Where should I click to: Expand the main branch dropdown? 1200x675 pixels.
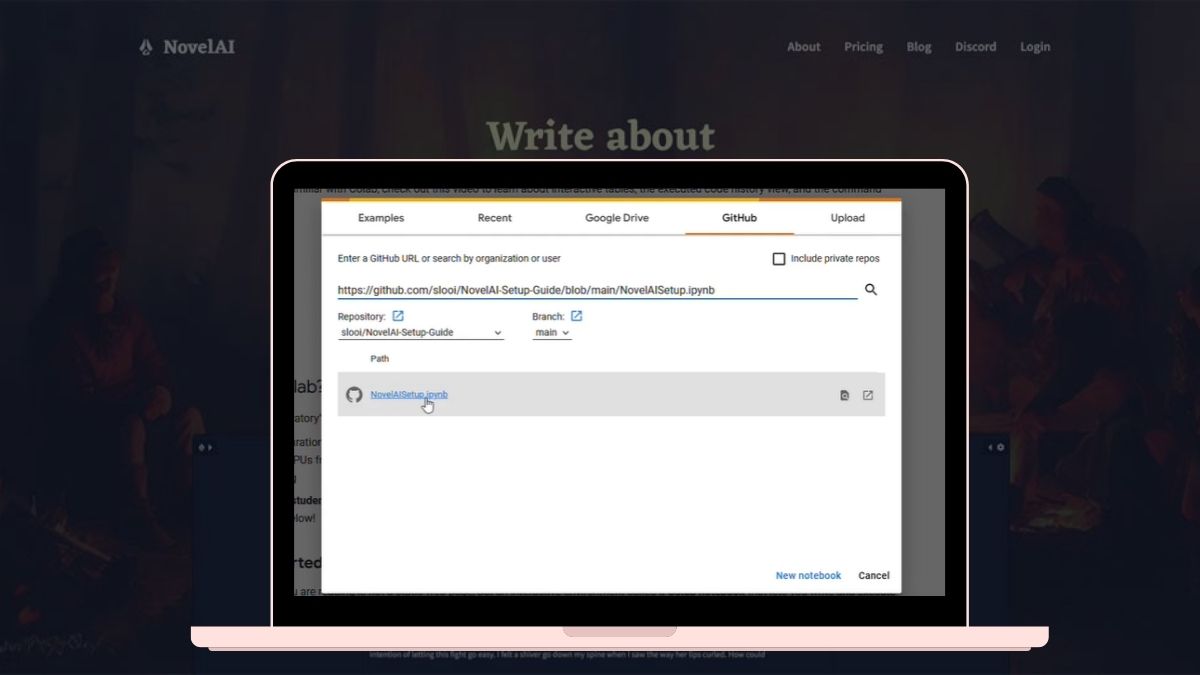coord(552,333)
